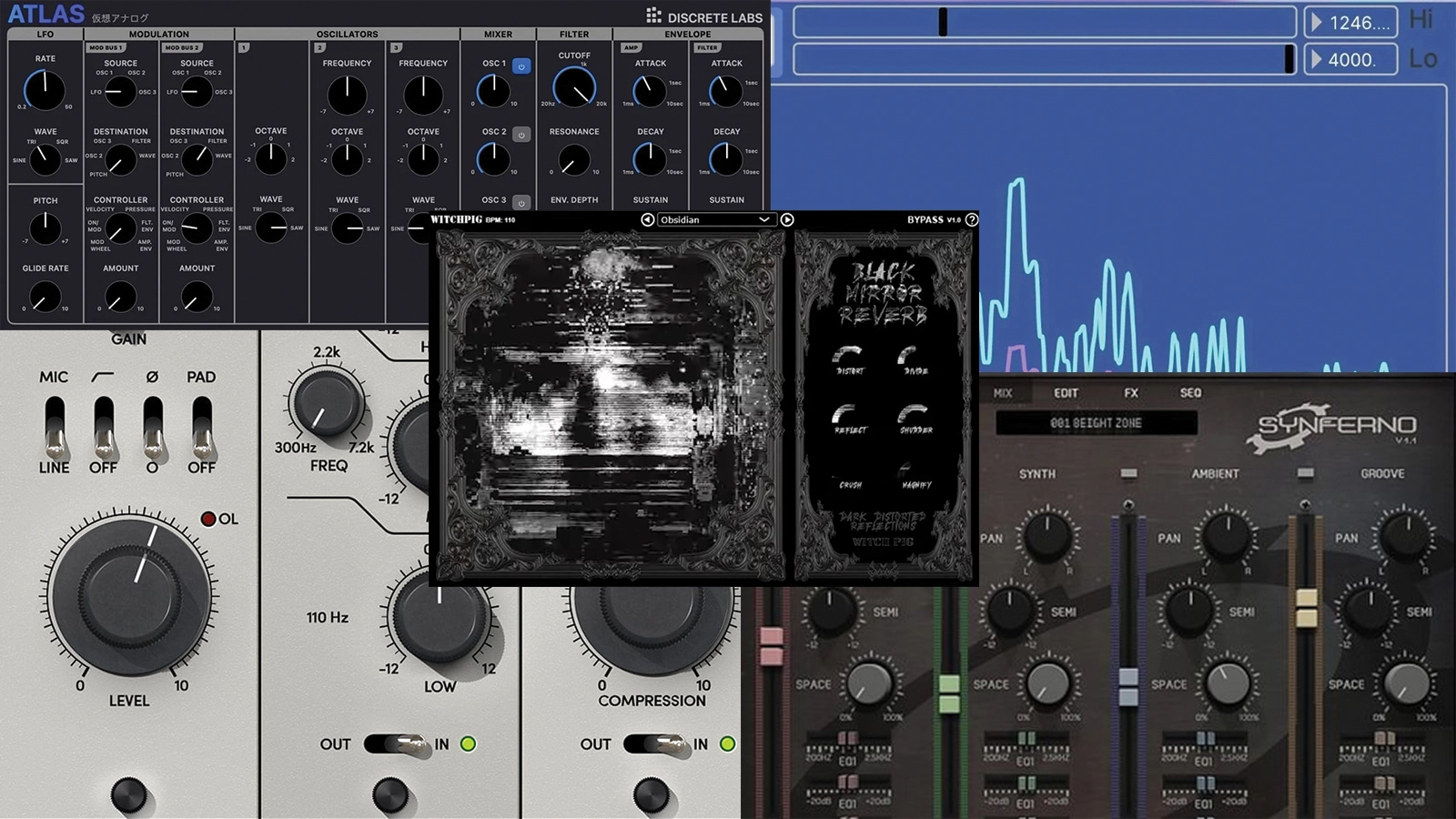Click the LOW EQ knob at 110 Hz

(440, 616)
